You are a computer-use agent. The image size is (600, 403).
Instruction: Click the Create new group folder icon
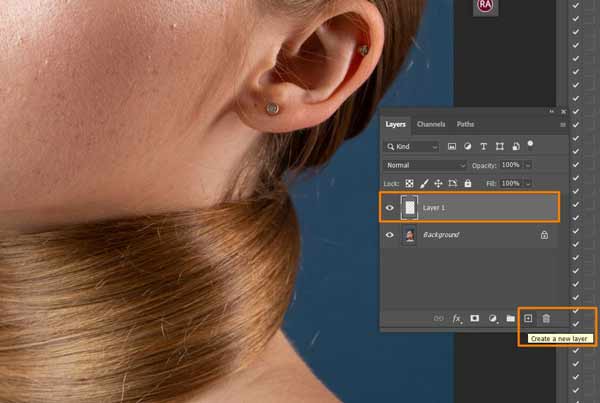coord(510,318)
